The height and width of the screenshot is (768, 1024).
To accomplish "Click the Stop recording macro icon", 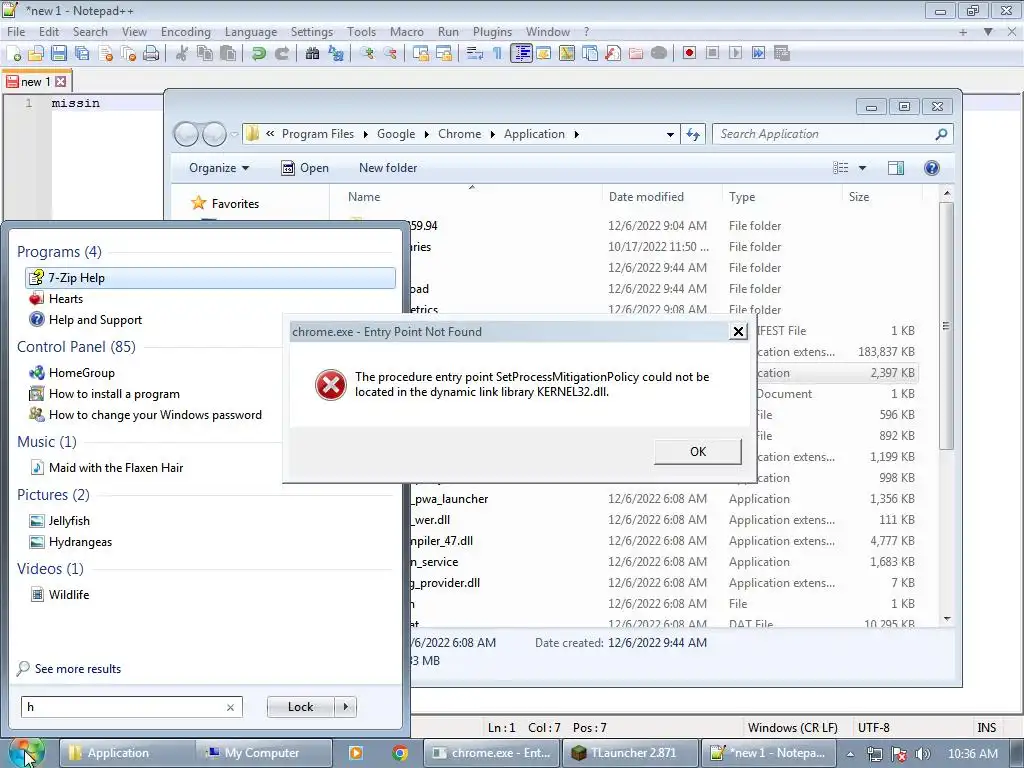I will 712,53.
